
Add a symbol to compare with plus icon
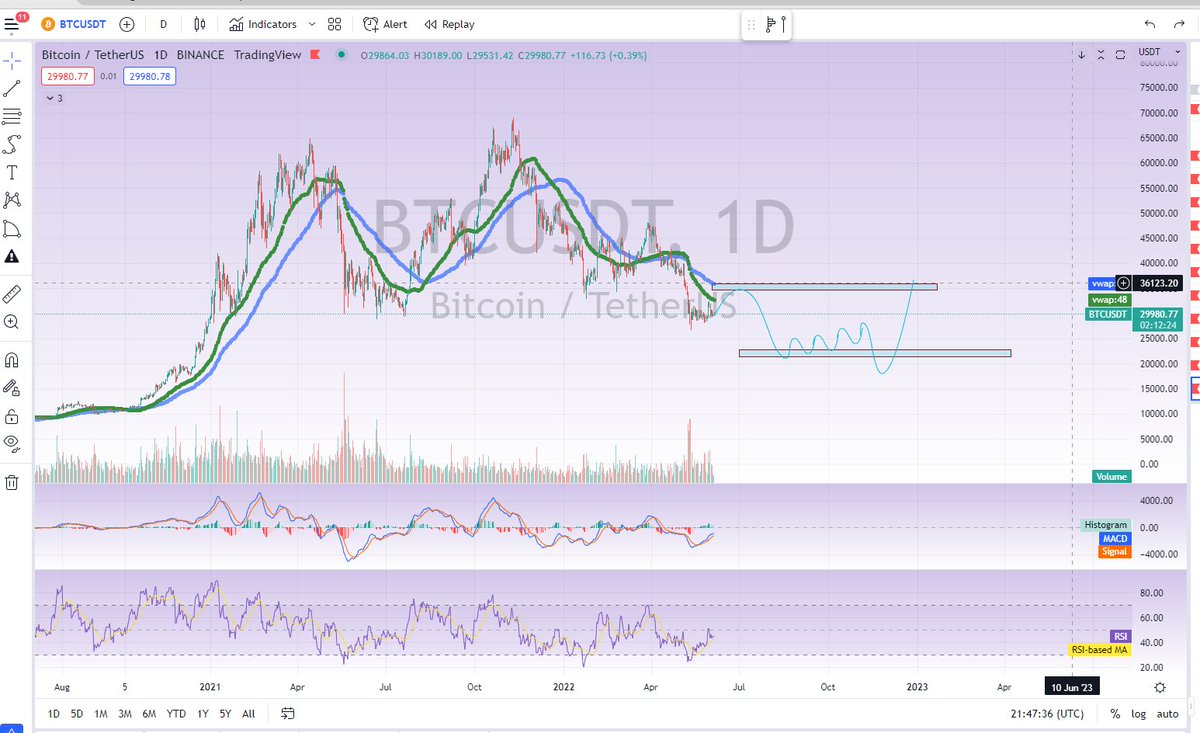point(127,24)
